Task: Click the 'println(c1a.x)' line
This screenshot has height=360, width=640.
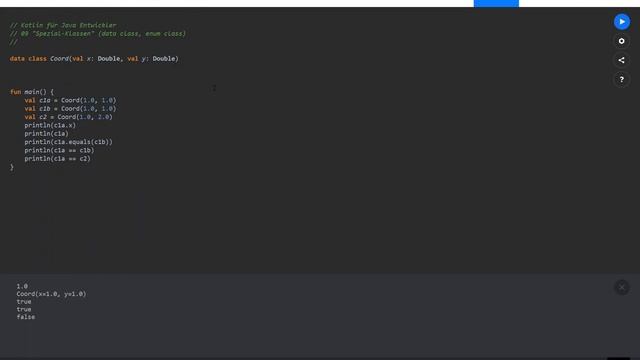Action: point(50,125)
